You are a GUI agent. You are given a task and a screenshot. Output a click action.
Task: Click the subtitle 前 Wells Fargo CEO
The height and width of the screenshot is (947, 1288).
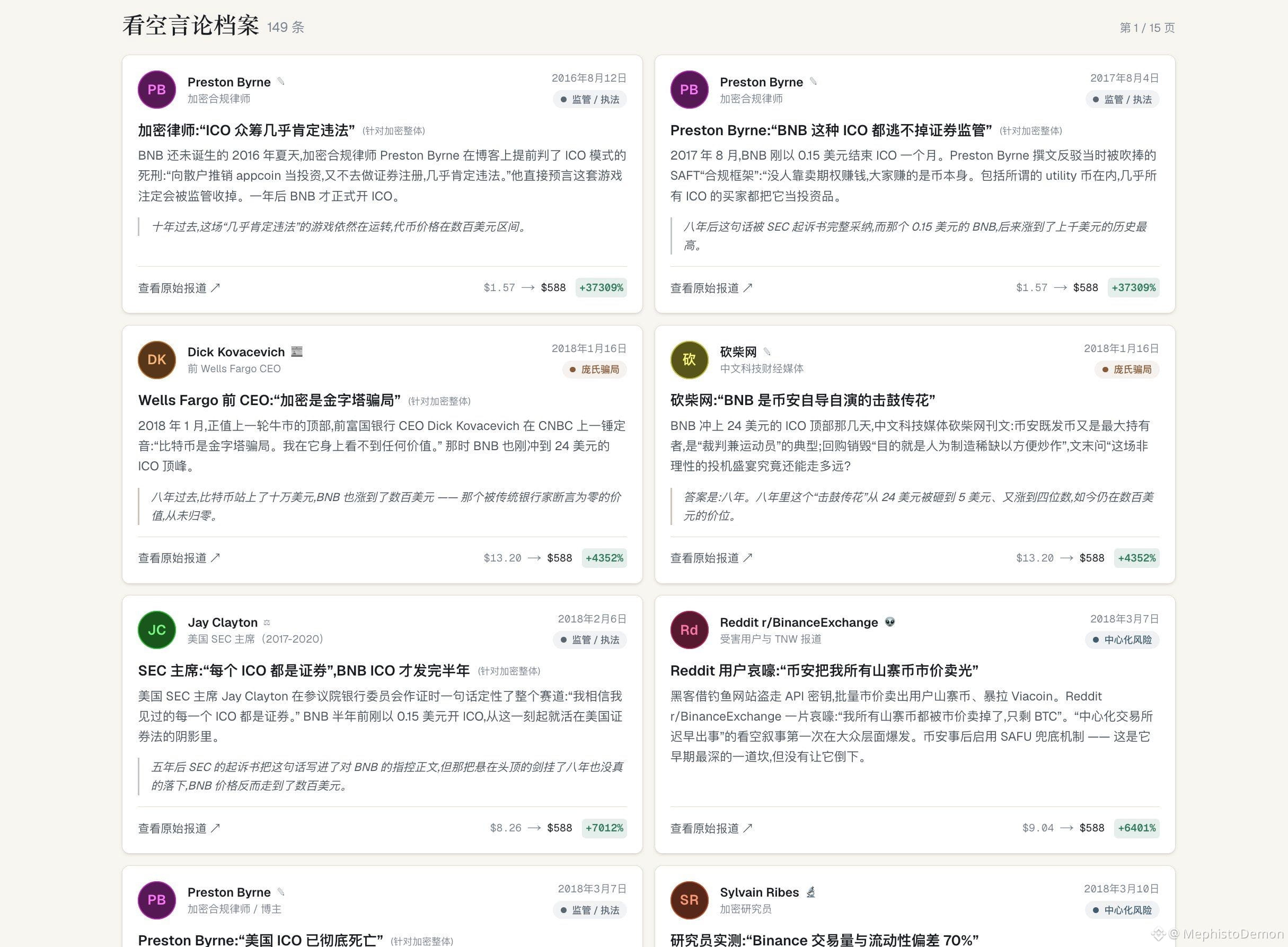pyautogui.click(x=234, y=369)
